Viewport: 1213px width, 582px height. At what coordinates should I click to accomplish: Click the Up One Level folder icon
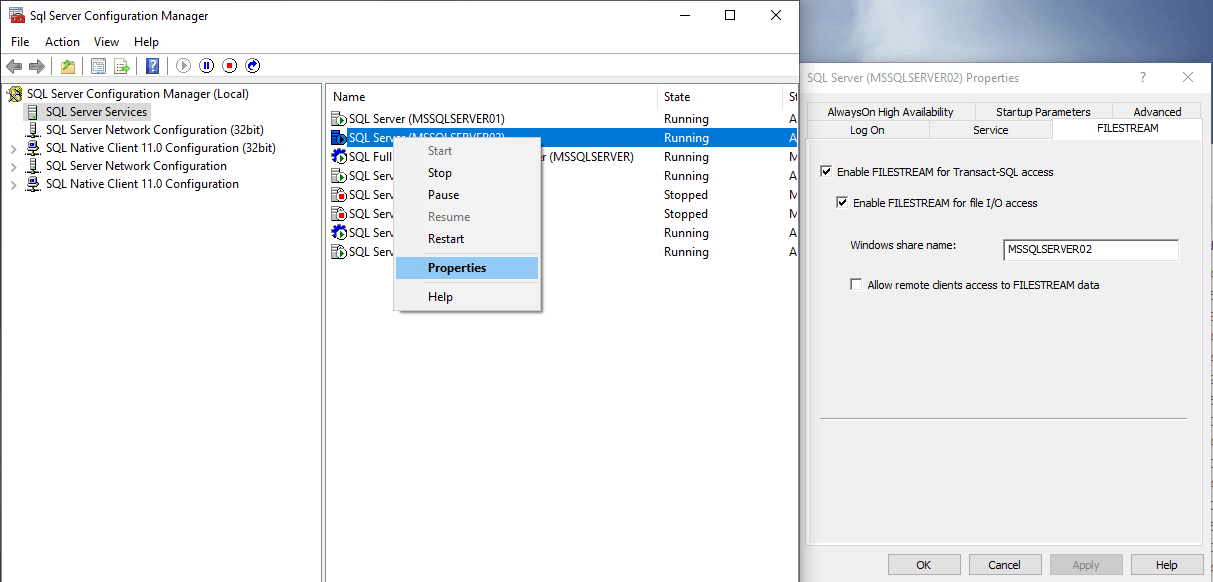click(67, 66)
